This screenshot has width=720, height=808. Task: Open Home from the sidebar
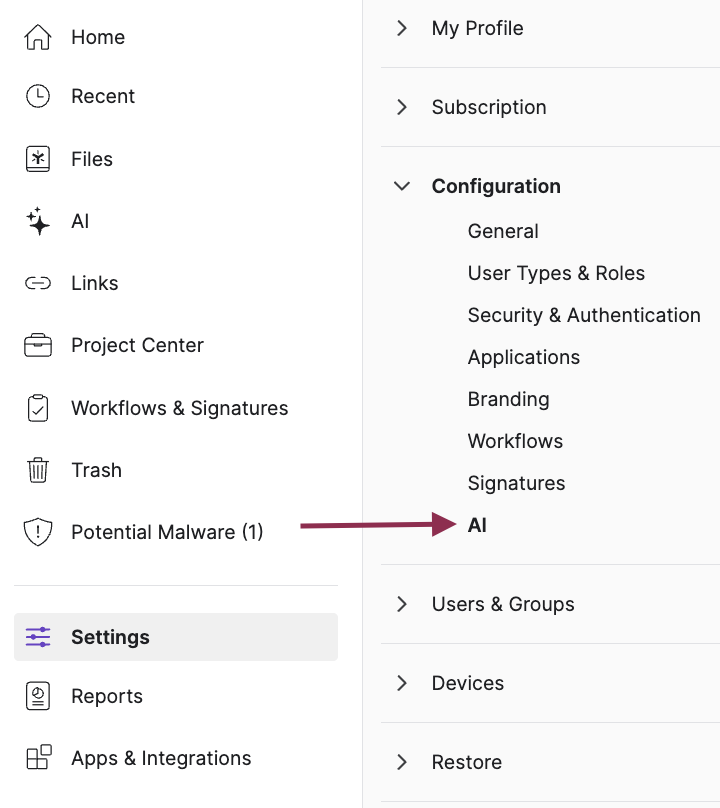(x=98, y=37)
